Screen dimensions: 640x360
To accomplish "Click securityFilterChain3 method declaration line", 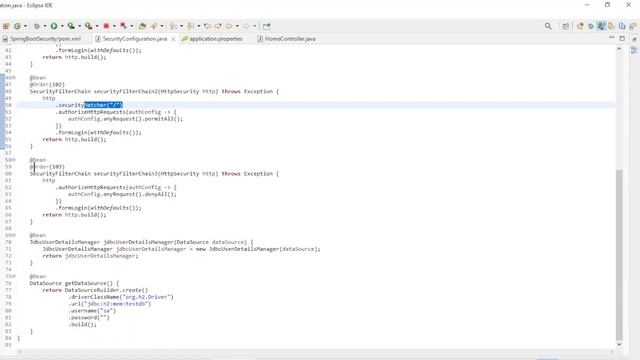I will (x=154, y=173).
